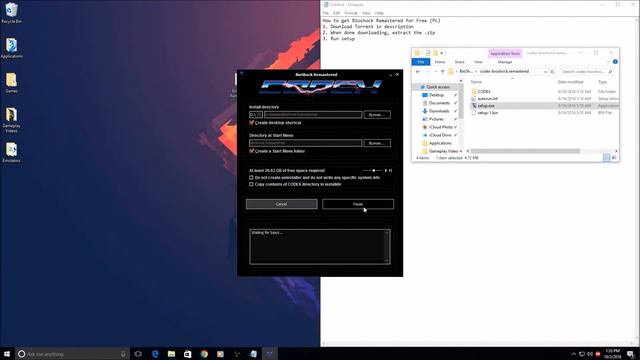
Task: Open Downloads in Explorer navigation pane
Action: tap(439, 111)
